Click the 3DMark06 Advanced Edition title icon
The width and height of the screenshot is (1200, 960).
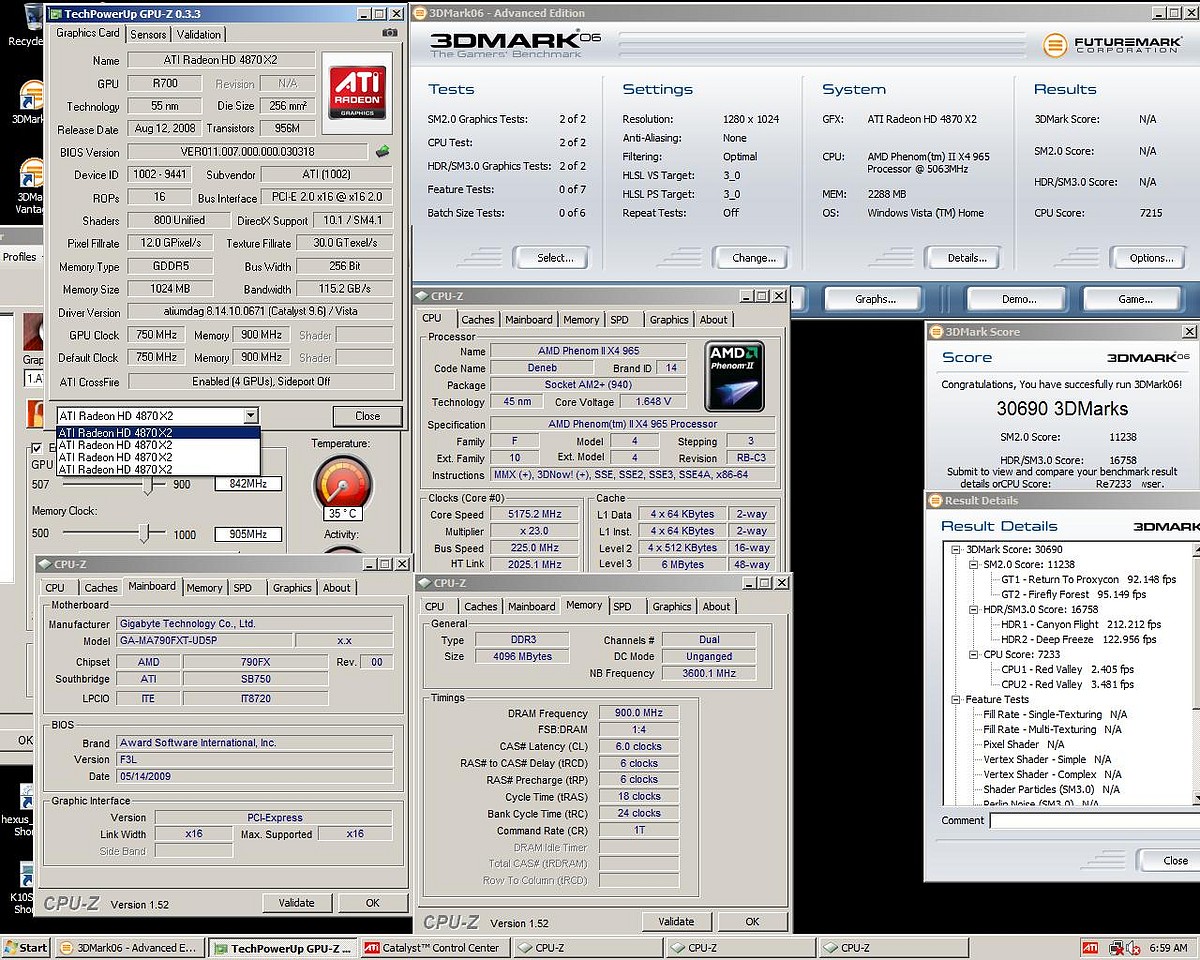(x=419, y=13)
